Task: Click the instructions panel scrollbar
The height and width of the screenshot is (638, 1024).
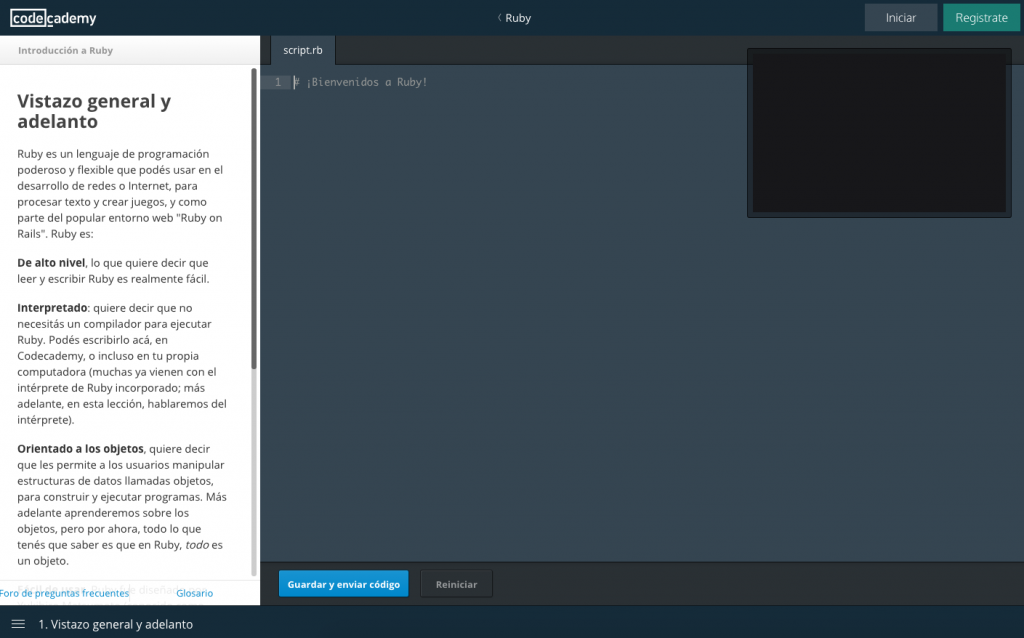Action: click(254, 219)
